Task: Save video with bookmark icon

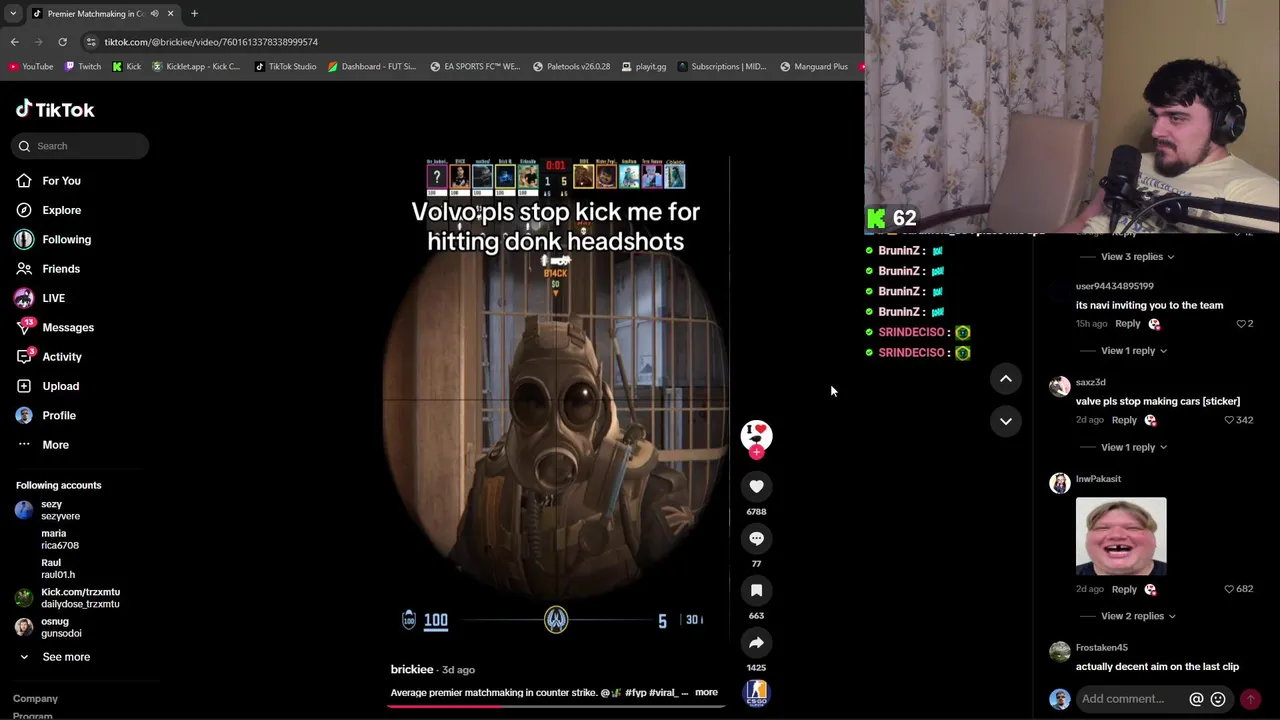Action: point(756,590)
